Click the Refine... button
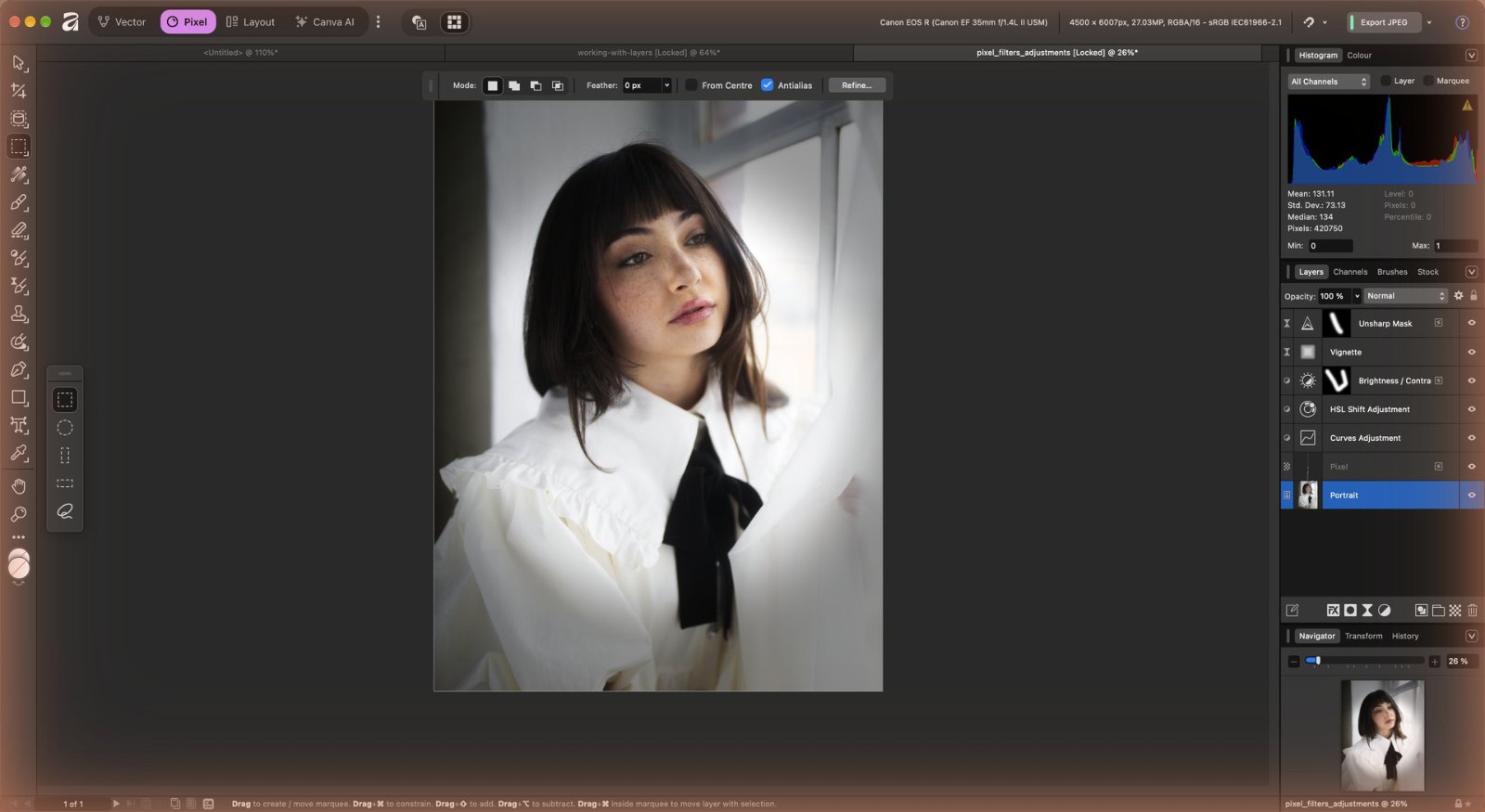 [857, 85]
